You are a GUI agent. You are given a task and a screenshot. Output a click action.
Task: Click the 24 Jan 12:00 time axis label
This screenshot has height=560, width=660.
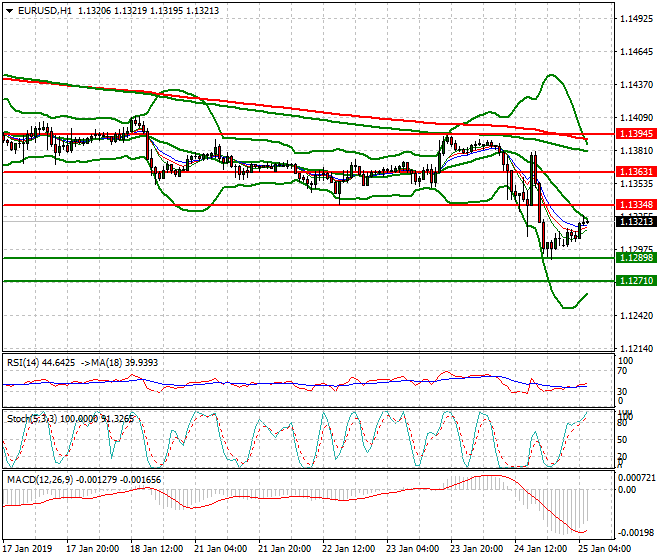pos(540,549)
